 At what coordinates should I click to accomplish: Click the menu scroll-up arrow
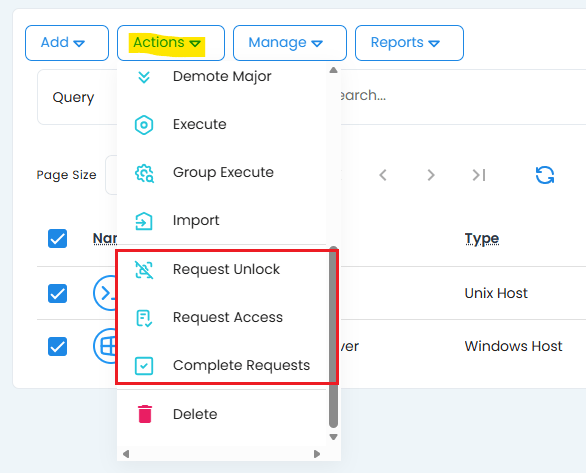click(x=333, y=70)
